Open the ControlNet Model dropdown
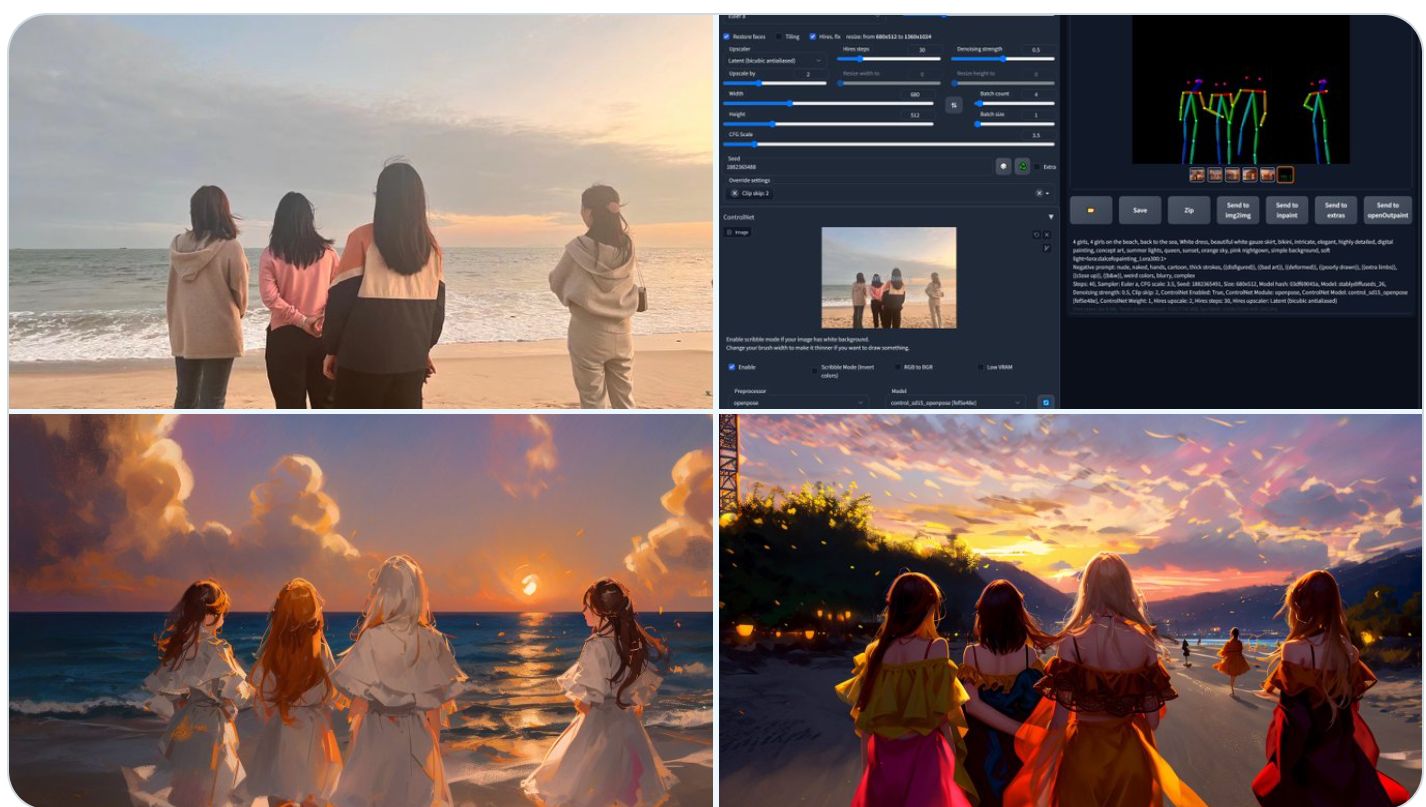 click(957, 402)
